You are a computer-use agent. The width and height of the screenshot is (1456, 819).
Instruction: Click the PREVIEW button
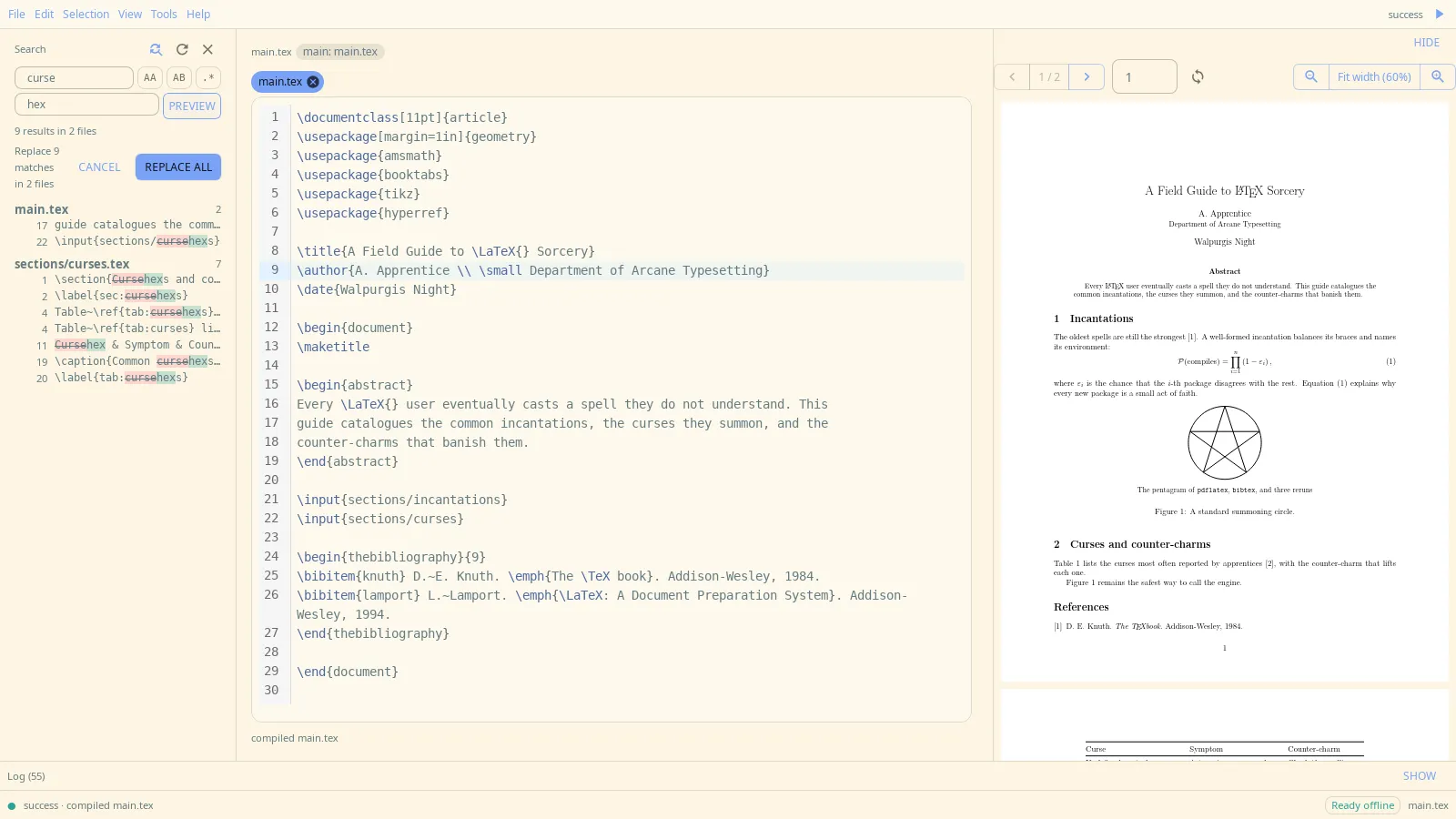(x=192, y=106)
